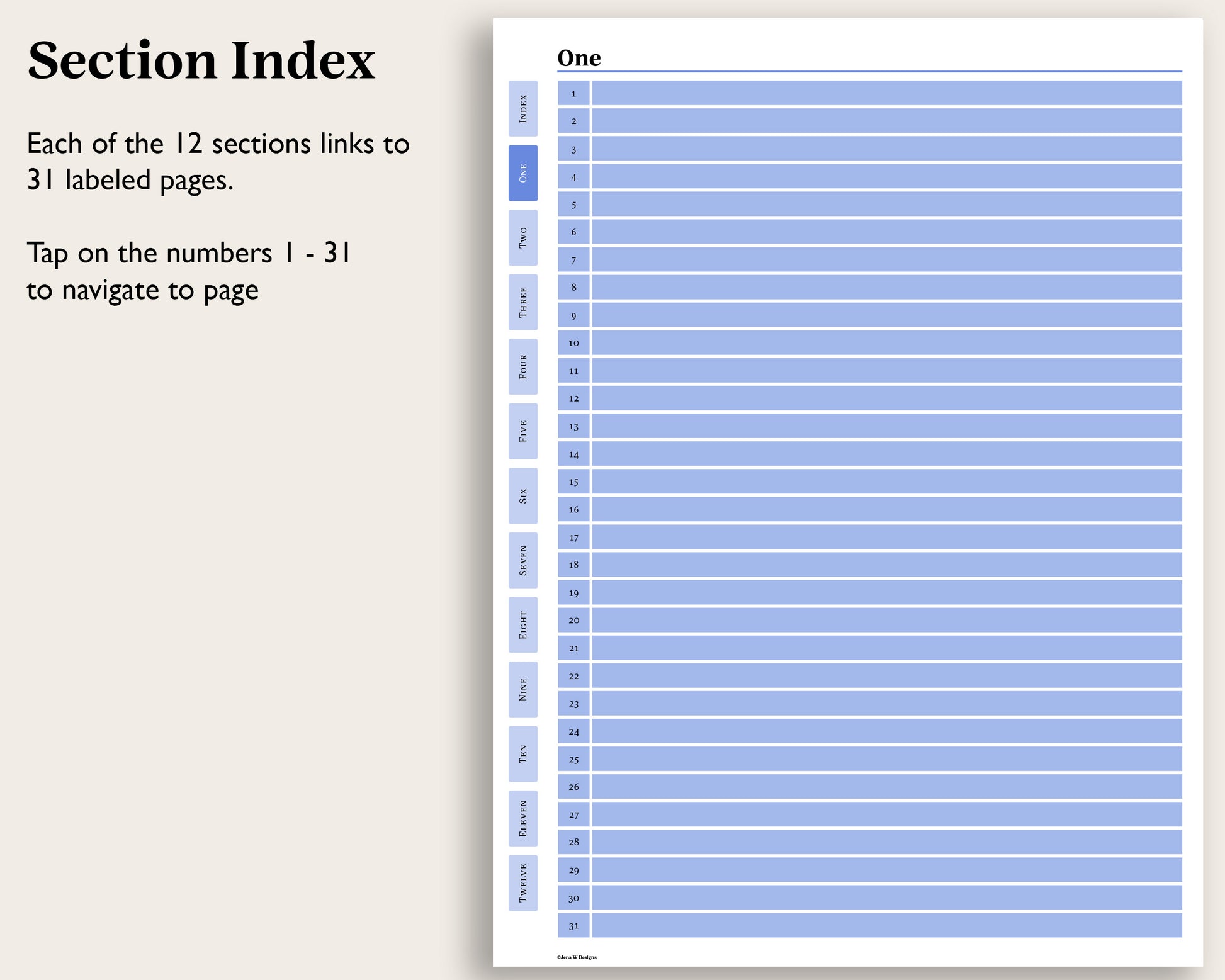The height and width of the screenshot is (980, 1225).
Task: Open the Twelve section tab
Action: 522,883
